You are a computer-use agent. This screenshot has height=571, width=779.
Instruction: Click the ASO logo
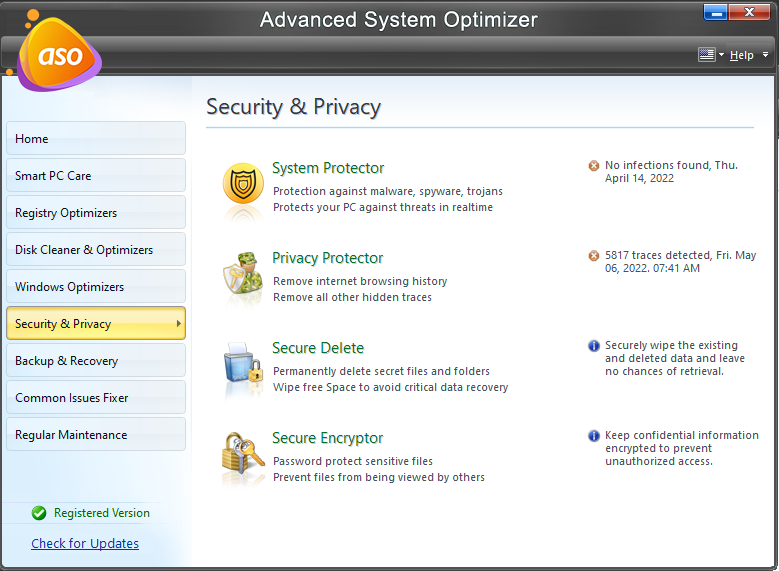[x=60, y=55]
